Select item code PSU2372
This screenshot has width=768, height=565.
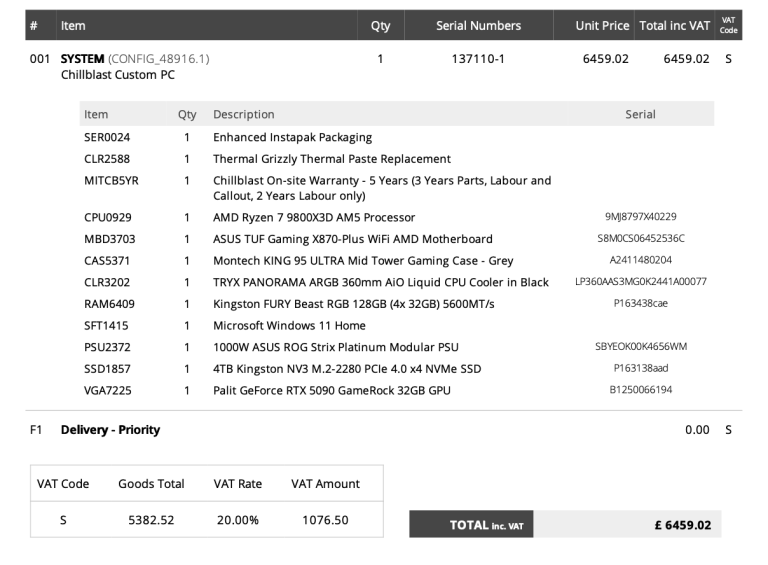point(107,347)
